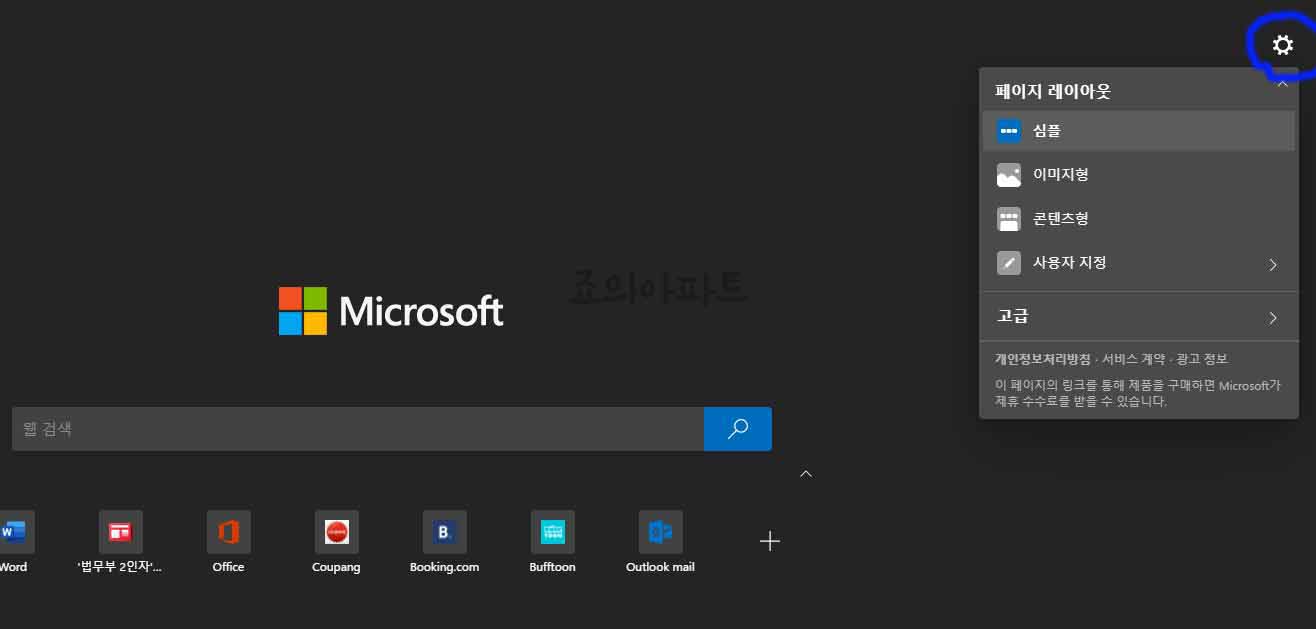
Task: Click the Microsoft logo
Action: 391,311
